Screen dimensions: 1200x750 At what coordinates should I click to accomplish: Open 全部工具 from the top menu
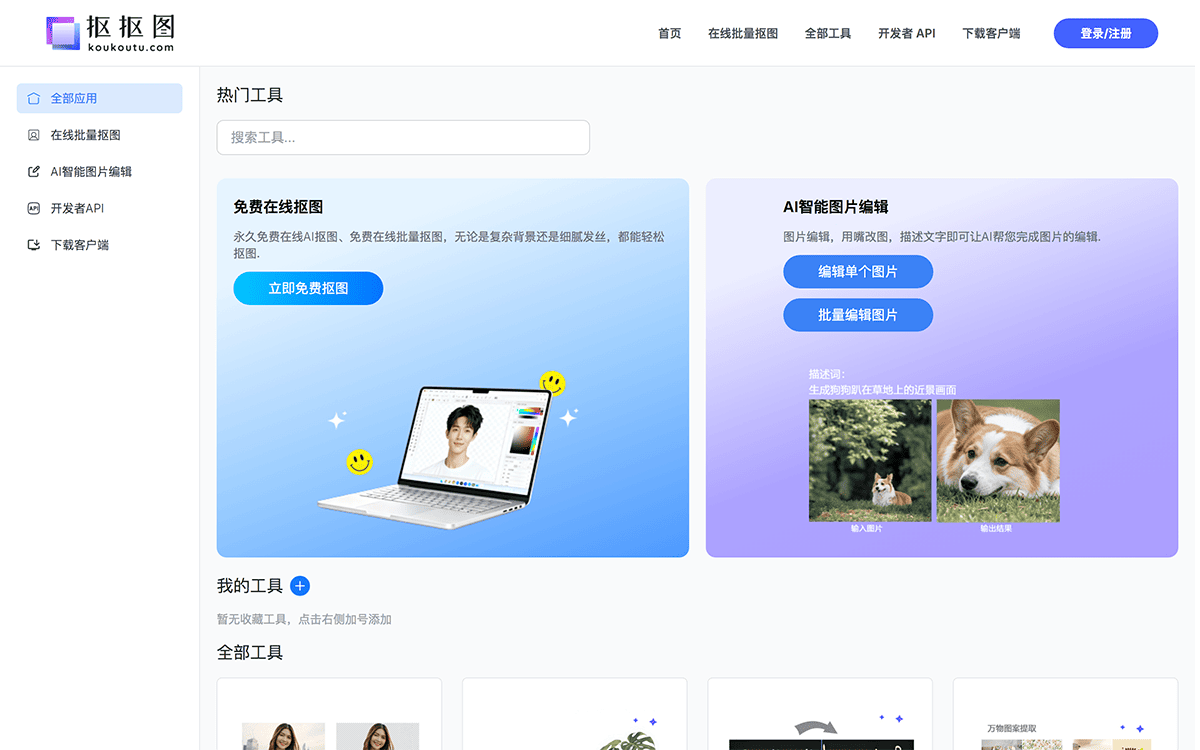click(828, 33)
